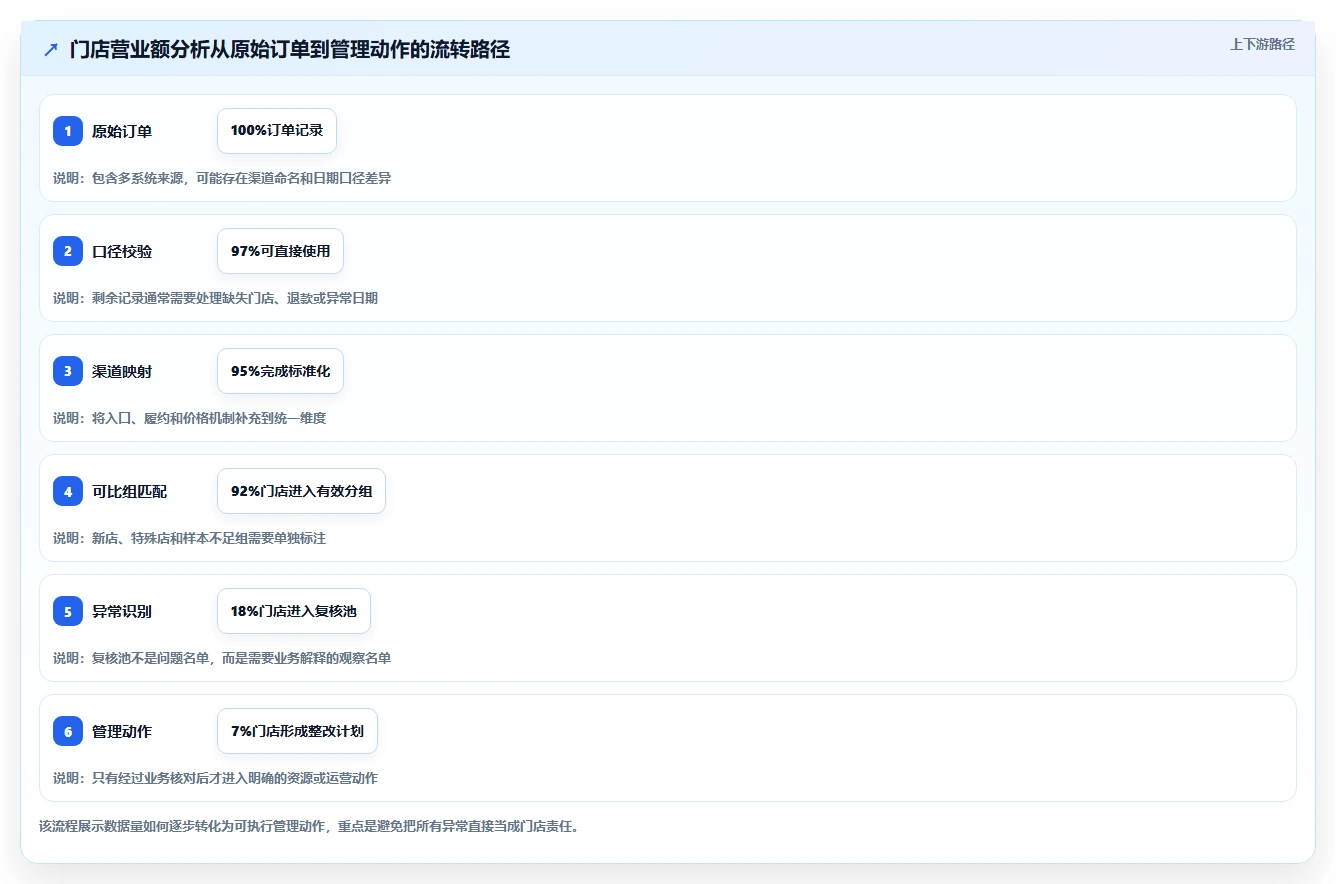
Task: Click the 口径校验 step name
Action: coord(122,251)
